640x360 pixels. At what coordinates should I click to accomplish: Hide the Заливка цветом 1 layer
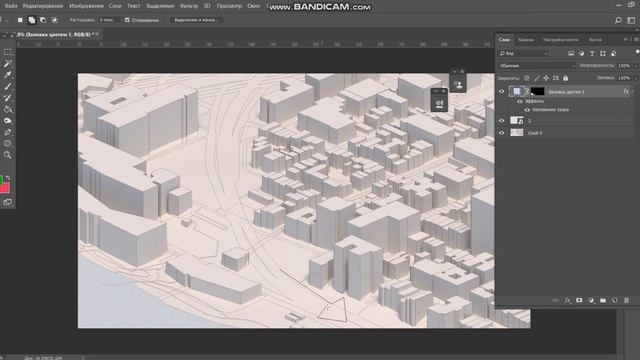(x=502, y=92)
